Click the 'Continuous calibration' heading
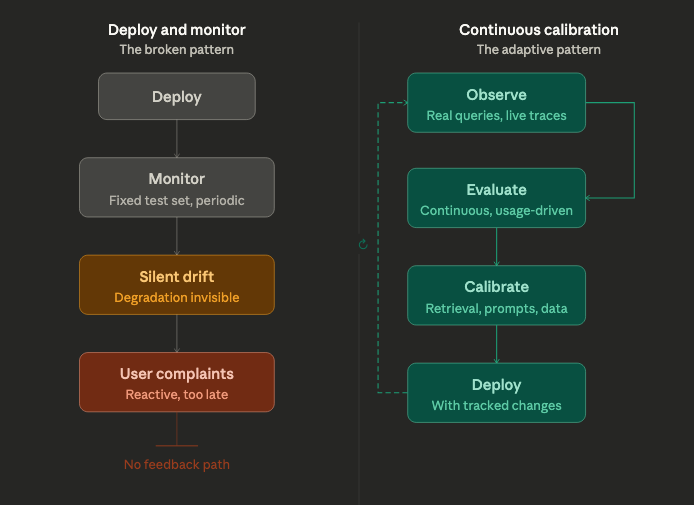 539,30
